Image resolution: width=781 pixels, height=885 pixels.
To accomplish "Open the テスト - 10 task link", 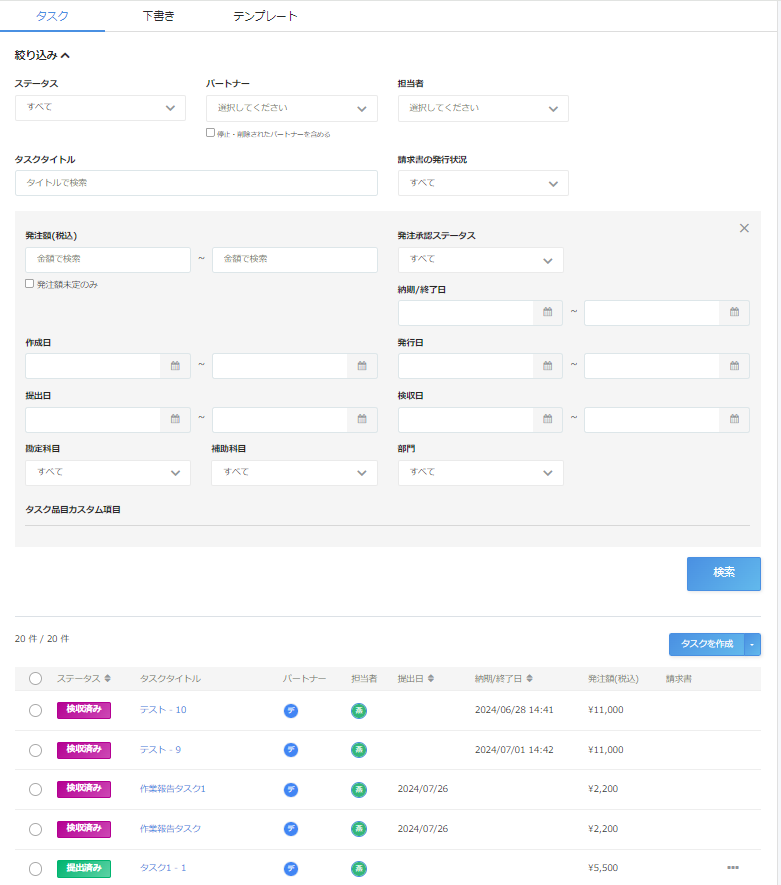I will [163, 710].
